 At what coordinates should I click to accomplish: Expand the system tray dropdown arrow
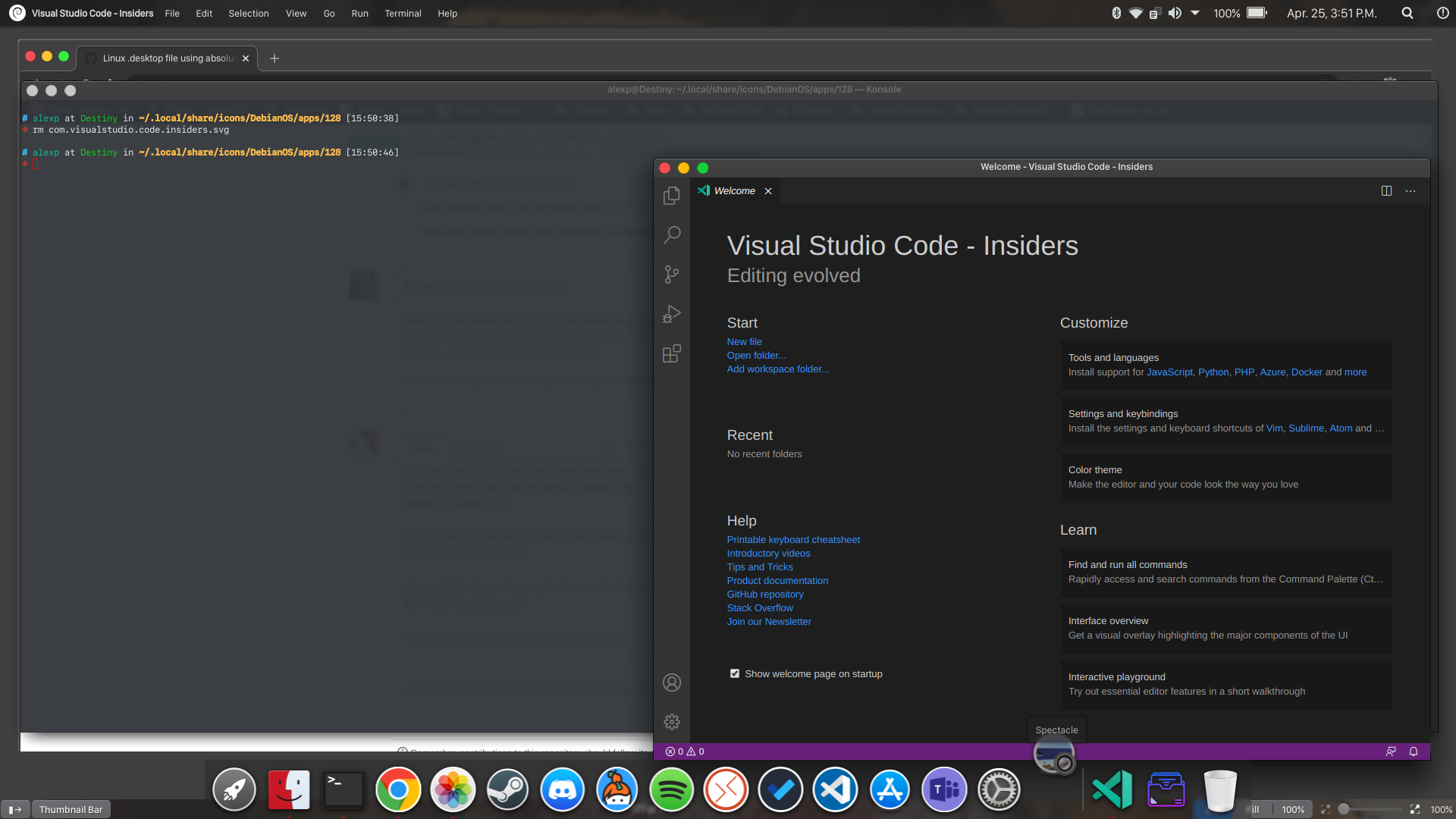click(x=1195, y=13)
